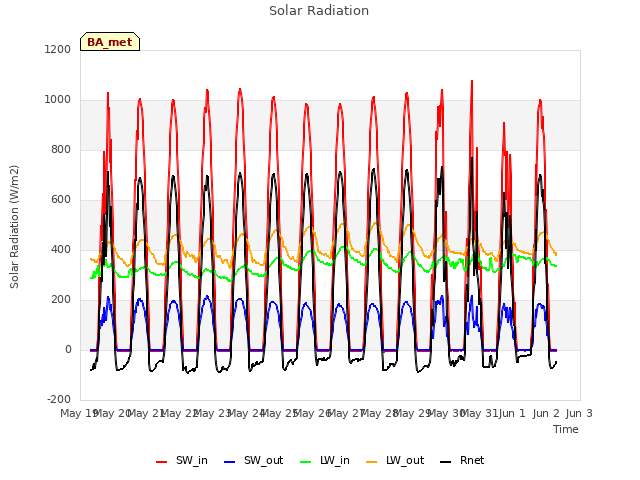The width and height of the screenshot is (640, 480).
Task: Click the 1200 y-axis tick label
Action: tap(58, 49)
